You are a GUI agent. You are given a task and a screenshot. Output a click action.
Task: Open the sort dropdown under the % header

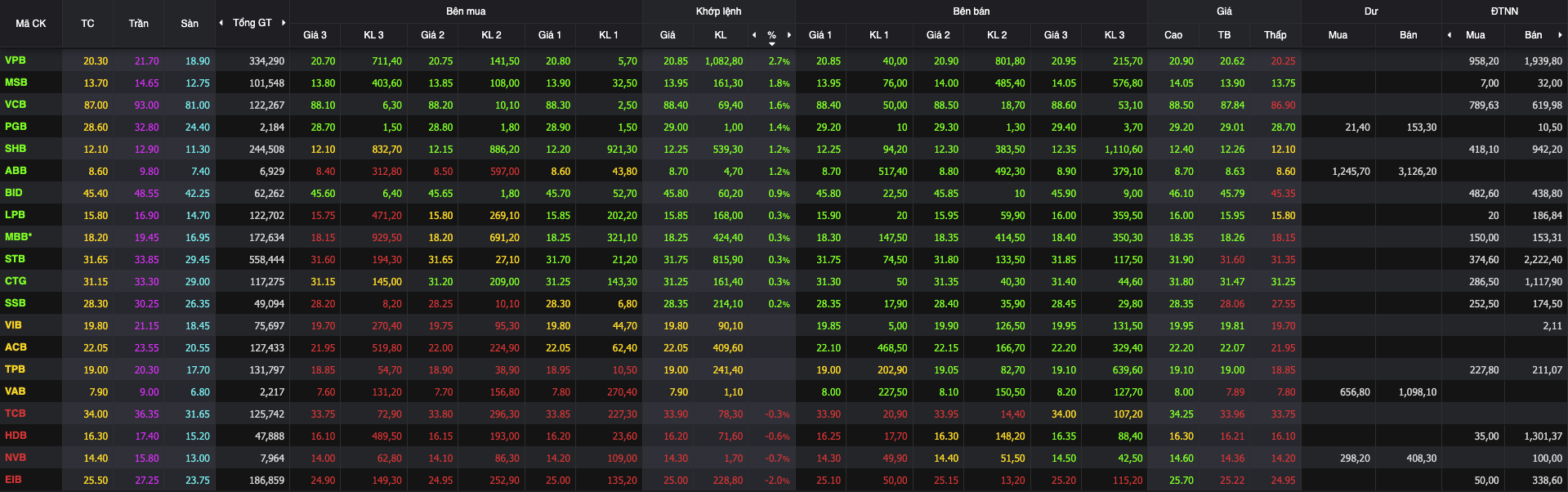pyautogui.click(x=772, y=44)
